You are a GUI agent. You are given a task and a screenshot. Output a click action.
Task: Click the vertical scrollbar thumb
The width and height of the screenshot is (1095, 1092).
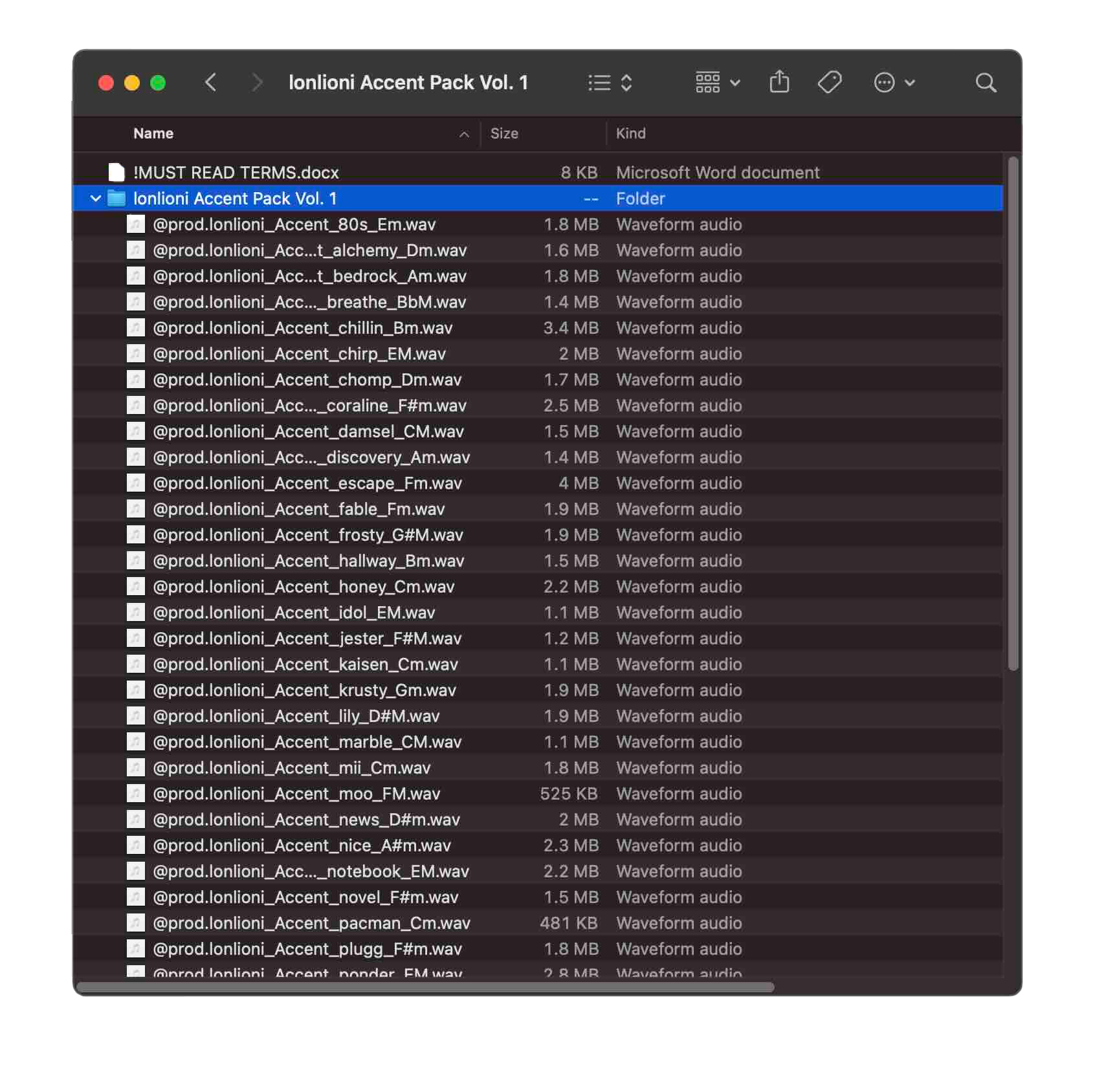point(1013,414)
